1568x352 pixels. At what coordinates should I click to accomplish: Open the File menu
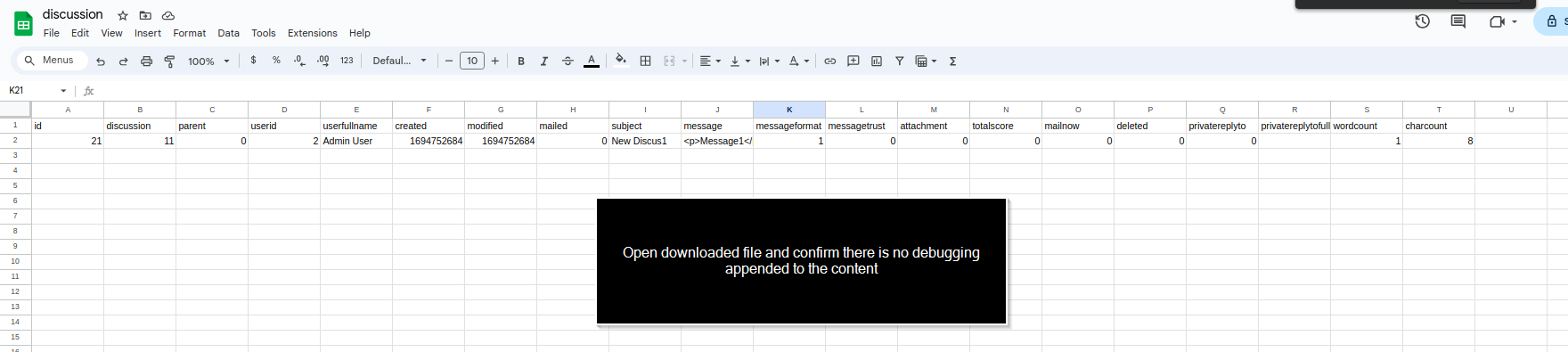[x=52, y=33]
